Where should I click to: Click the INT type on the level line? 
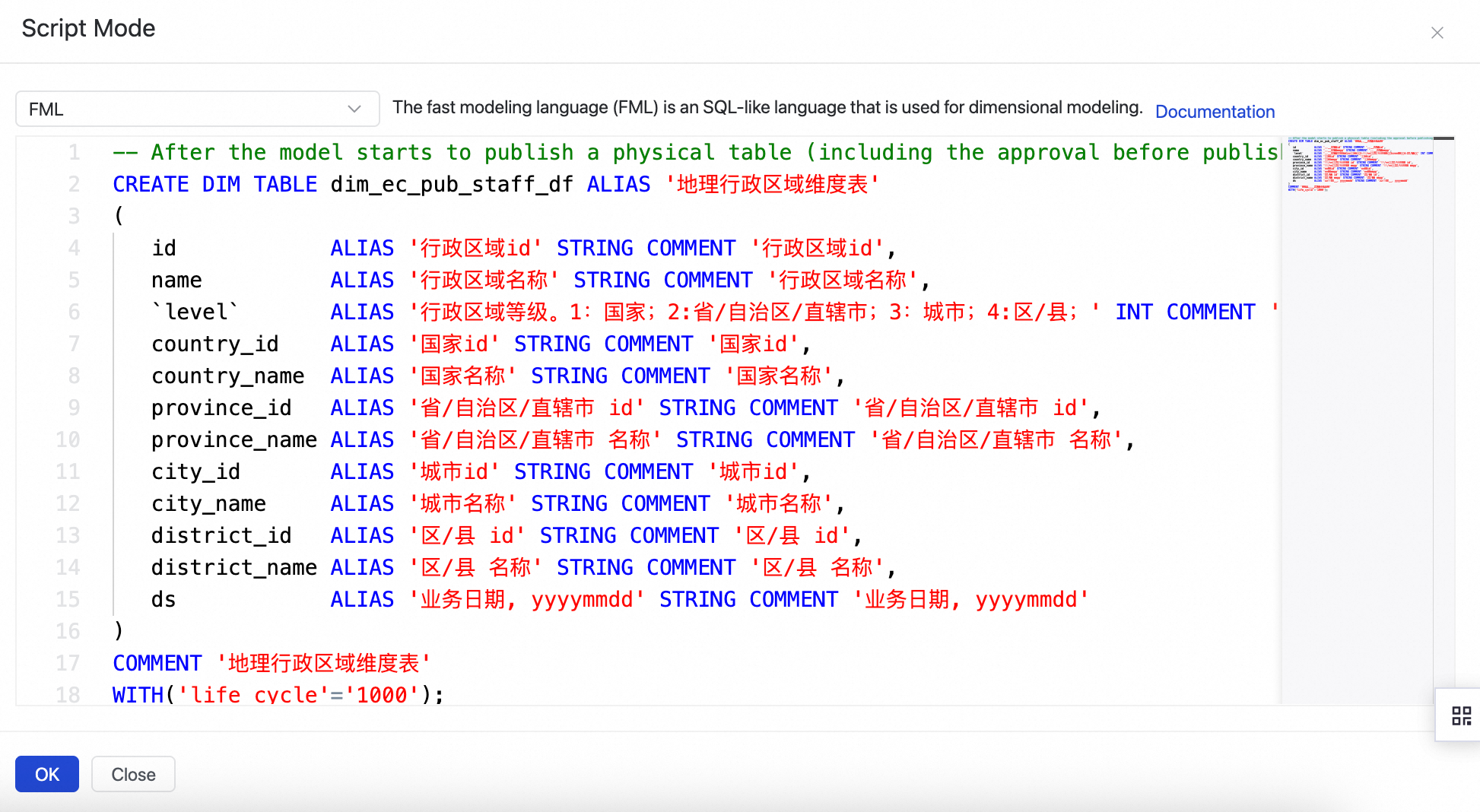[x=1134, y=312]
